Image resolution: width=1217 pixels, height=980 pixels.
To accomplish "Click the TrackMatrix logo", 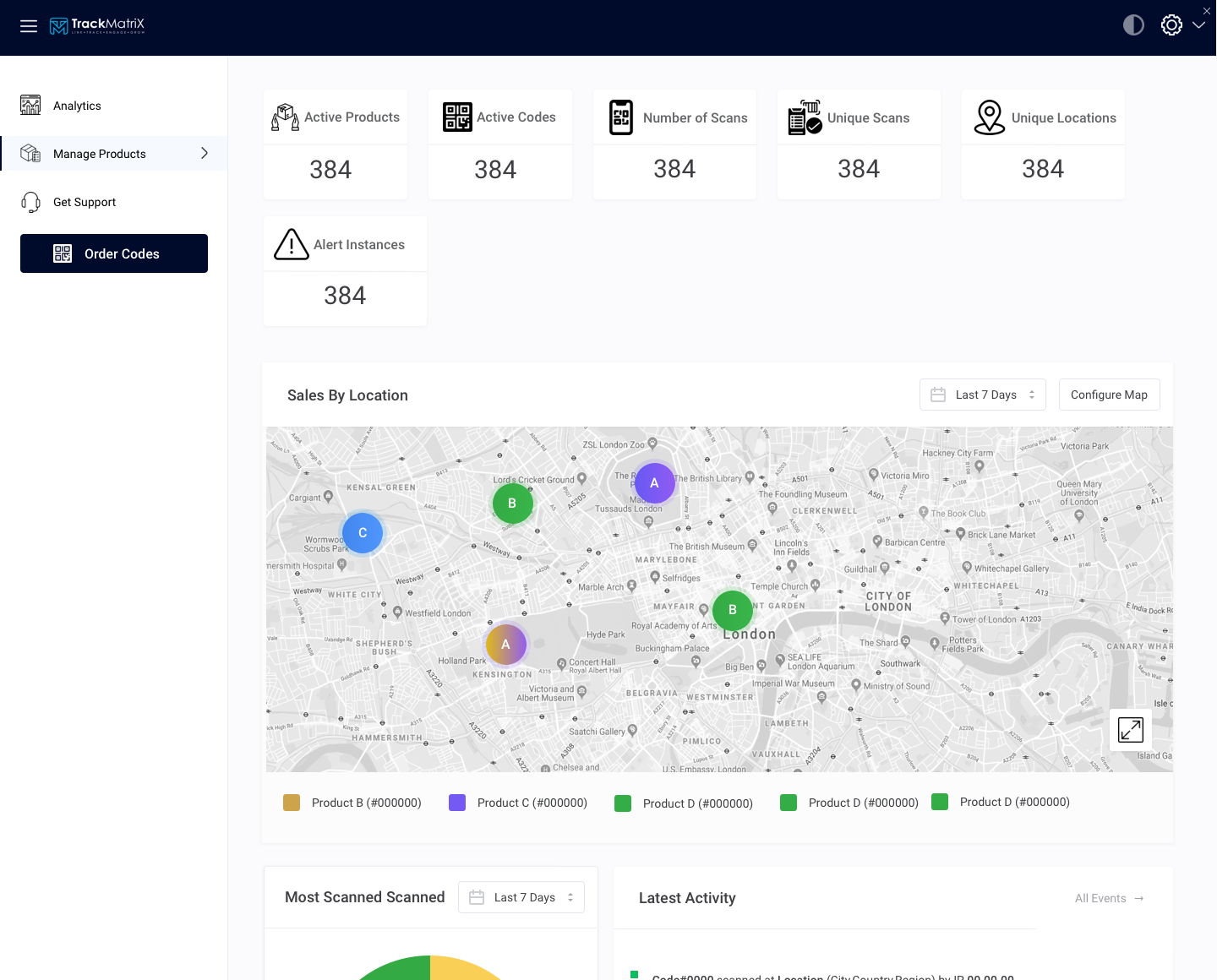I will (x=97, y=25).
